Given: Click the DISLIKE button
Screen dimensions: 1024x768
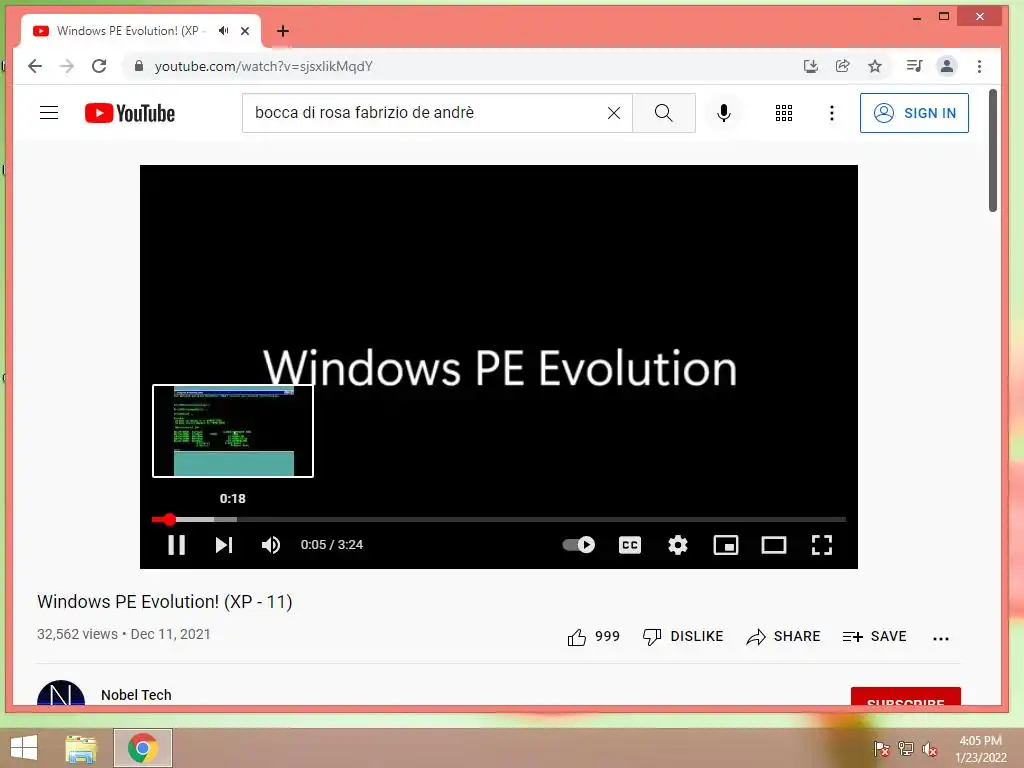Looking at the screenshot, I should point(683,637).
